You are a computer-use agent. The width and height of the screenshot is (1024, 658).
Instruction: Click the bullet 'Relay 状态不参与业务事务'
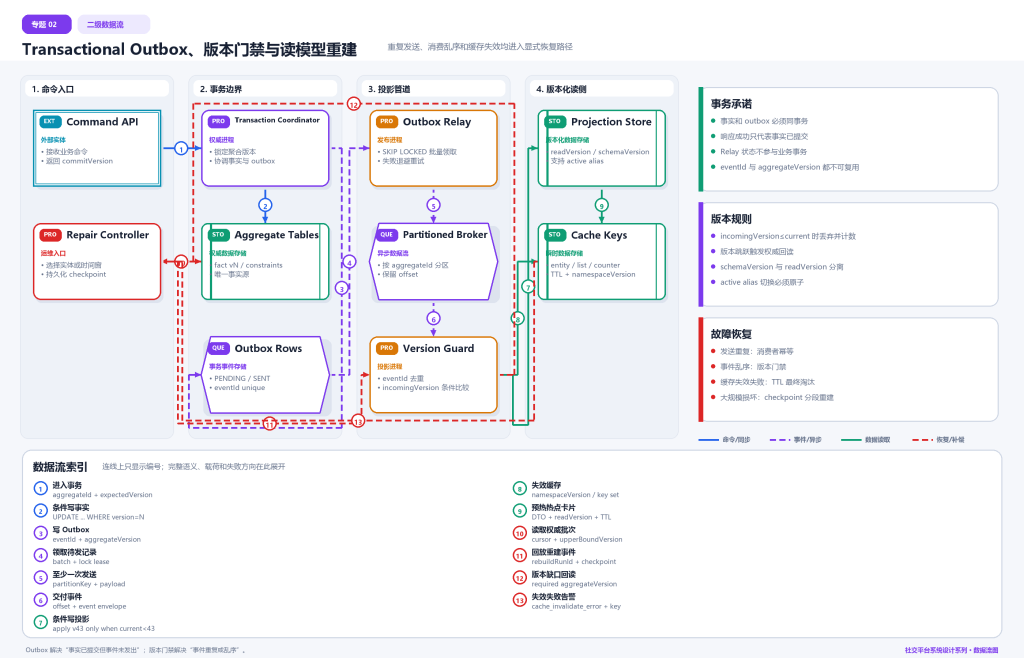point(763,151)
